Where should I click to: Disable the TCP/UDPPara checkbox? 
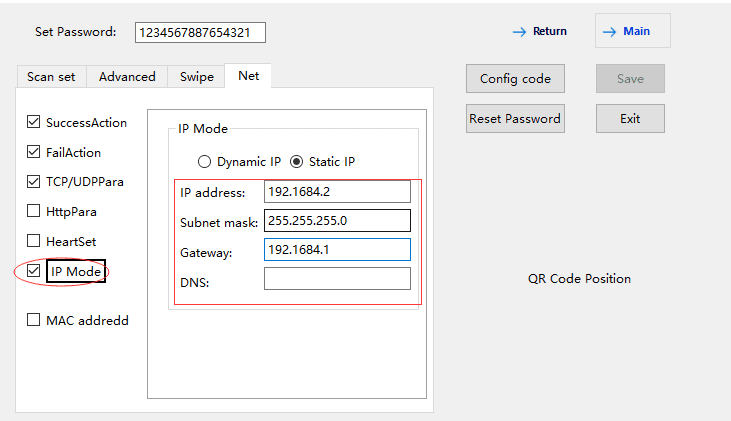(x=34, y=182)
